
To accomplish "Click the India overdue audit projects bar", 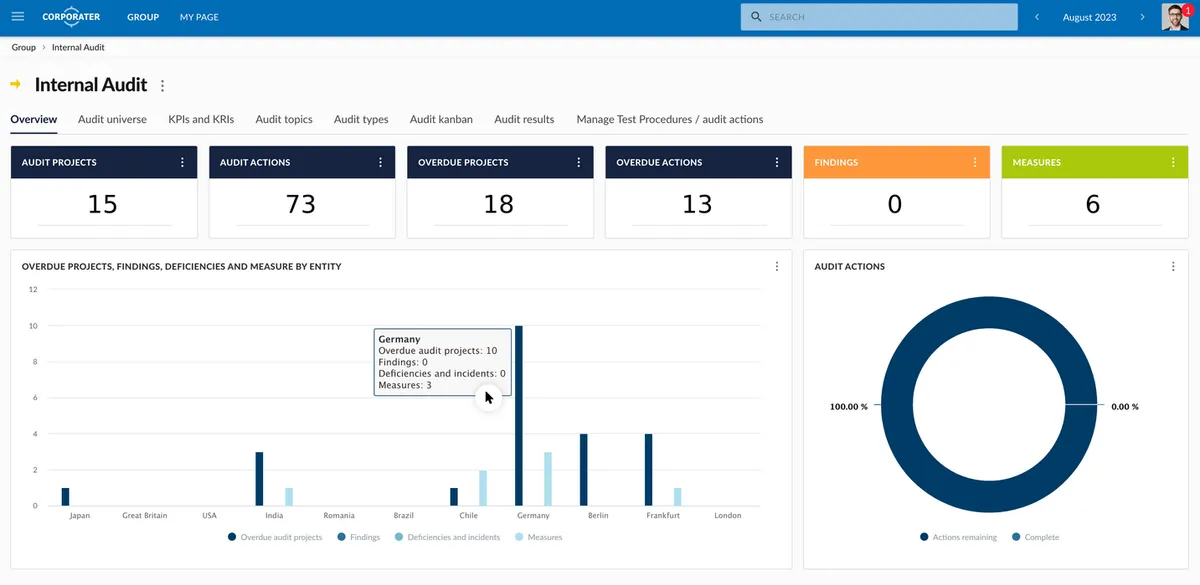I will point(259,479).
